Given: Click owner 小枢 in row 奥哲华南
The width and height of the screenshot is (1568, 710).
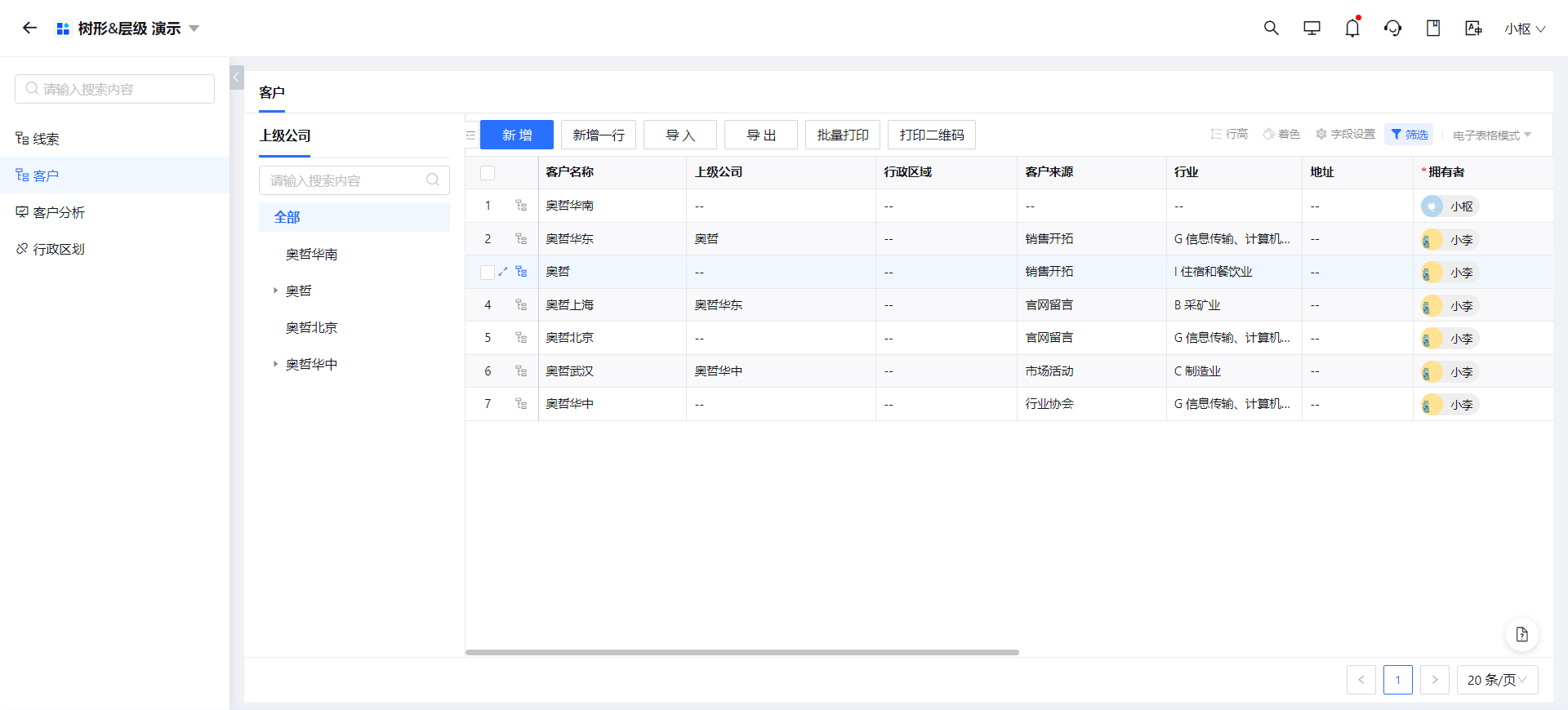Looking at the screenshot, I should click(1450, 206).
